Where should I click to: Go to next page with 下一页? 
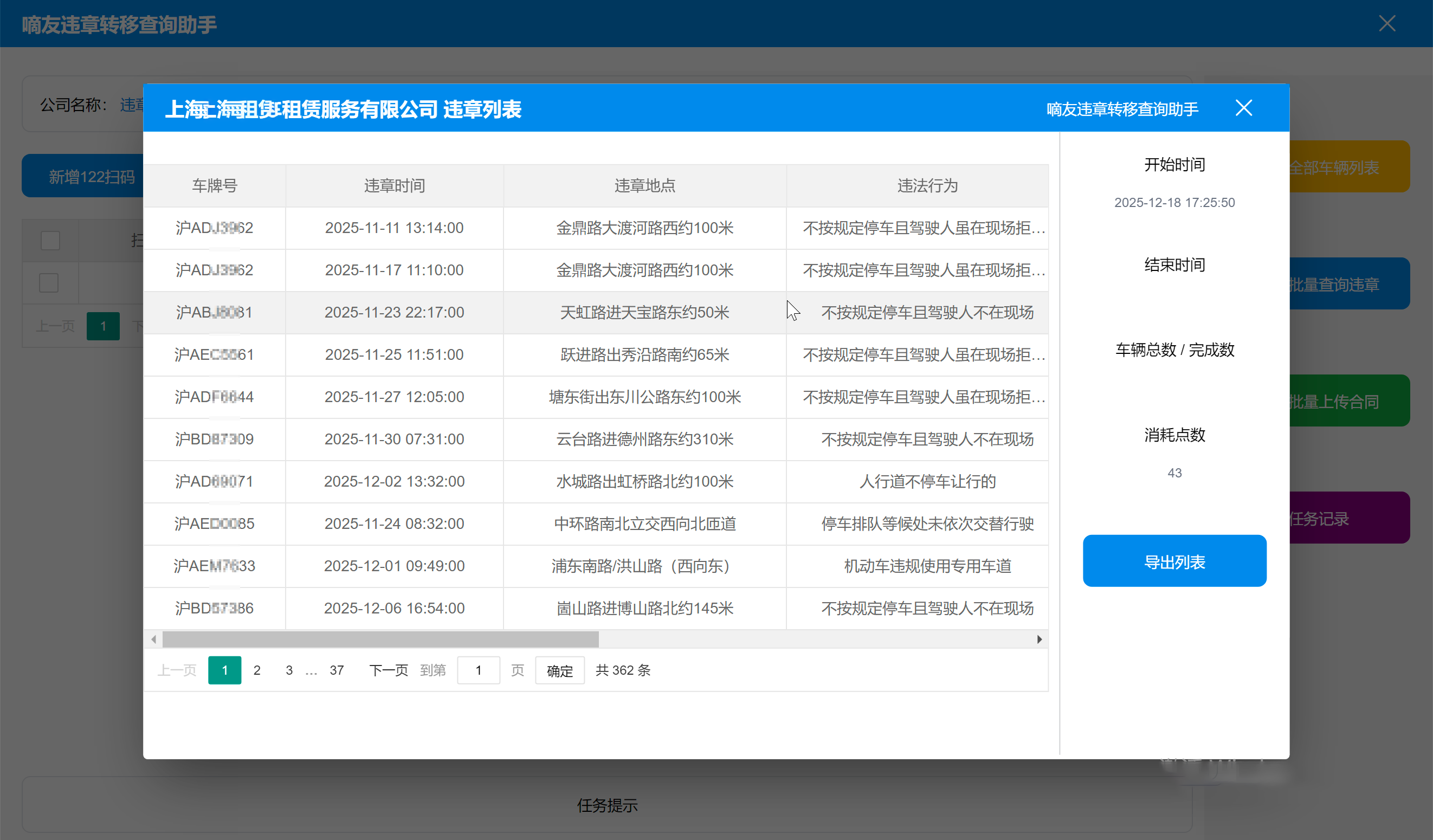pos(389,670)
